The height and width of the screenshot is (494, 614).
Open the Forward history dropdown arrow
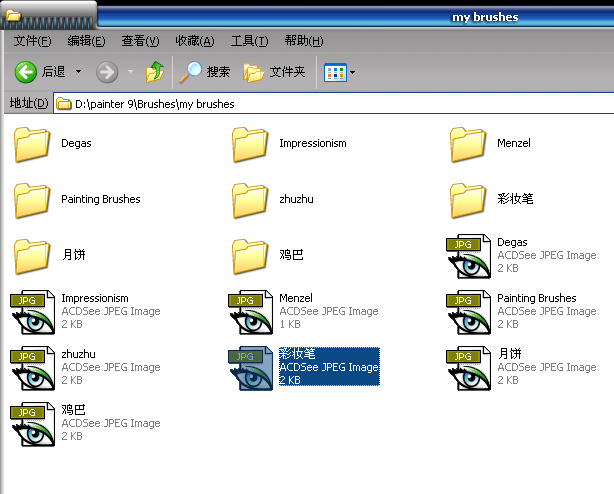pos(130,72)
